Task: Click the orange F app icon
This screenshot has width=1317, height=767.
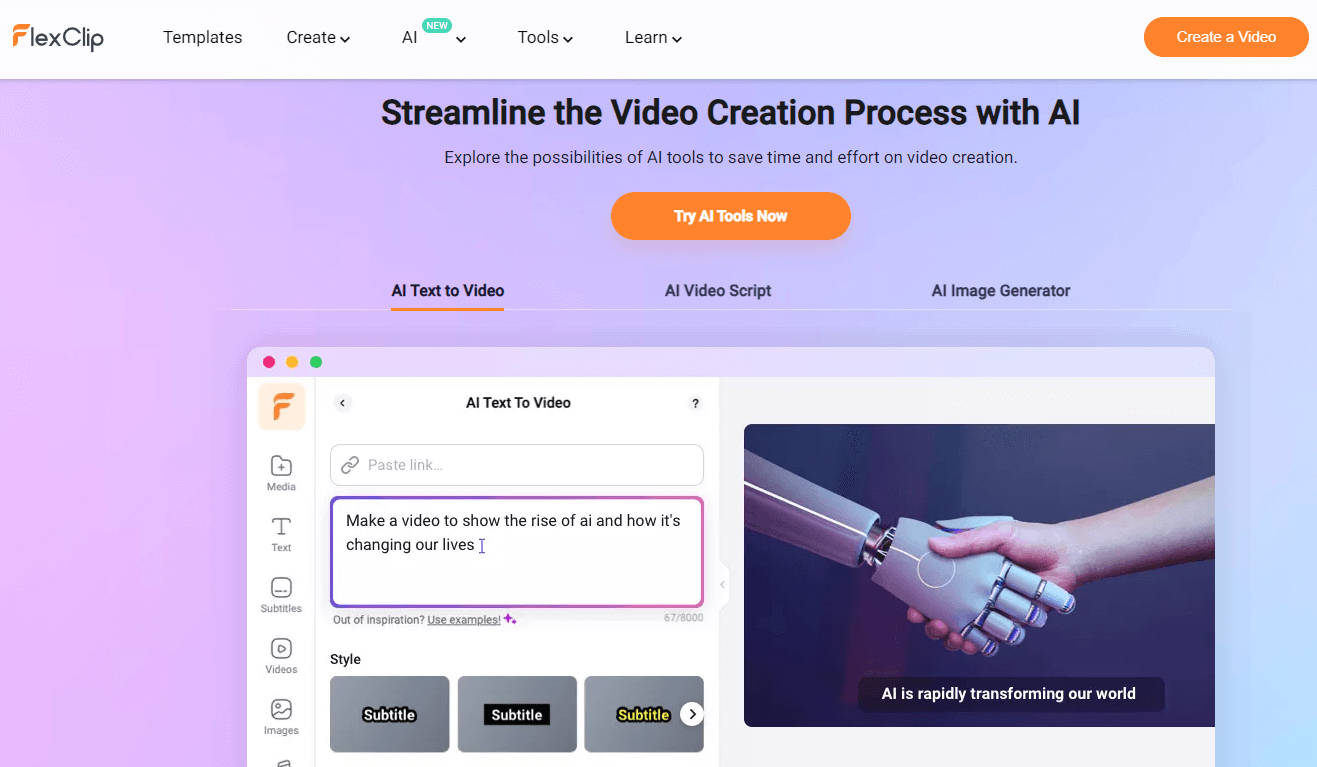Action: click(281, 407)
